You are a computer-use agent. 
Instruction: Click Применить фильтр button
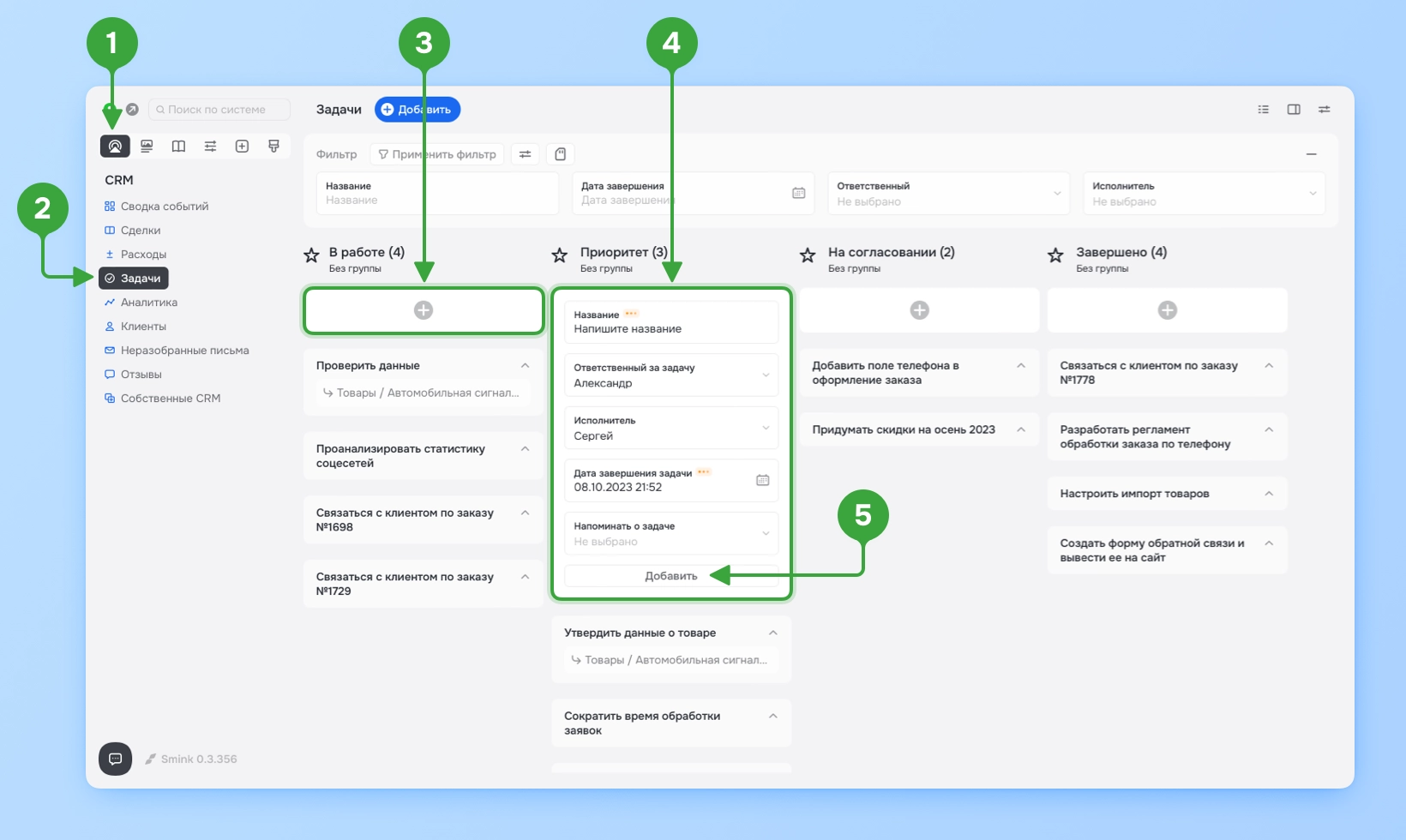[x=437, y=154]
